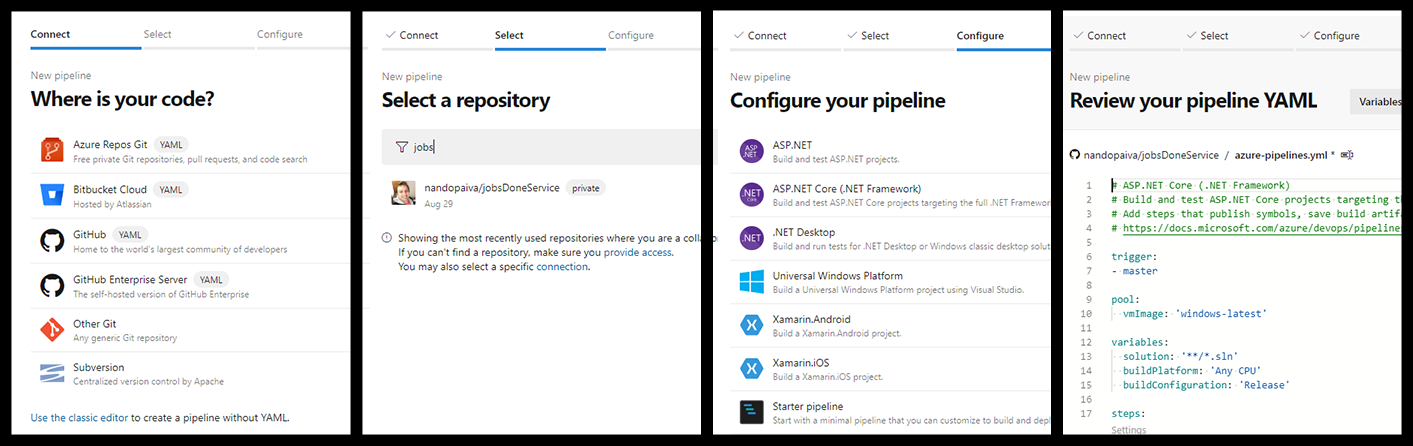This screenshot has height=446, width=1413.
Task: Return to Connect in 'Configure your pipeline' panel
Action: (760, 35)
